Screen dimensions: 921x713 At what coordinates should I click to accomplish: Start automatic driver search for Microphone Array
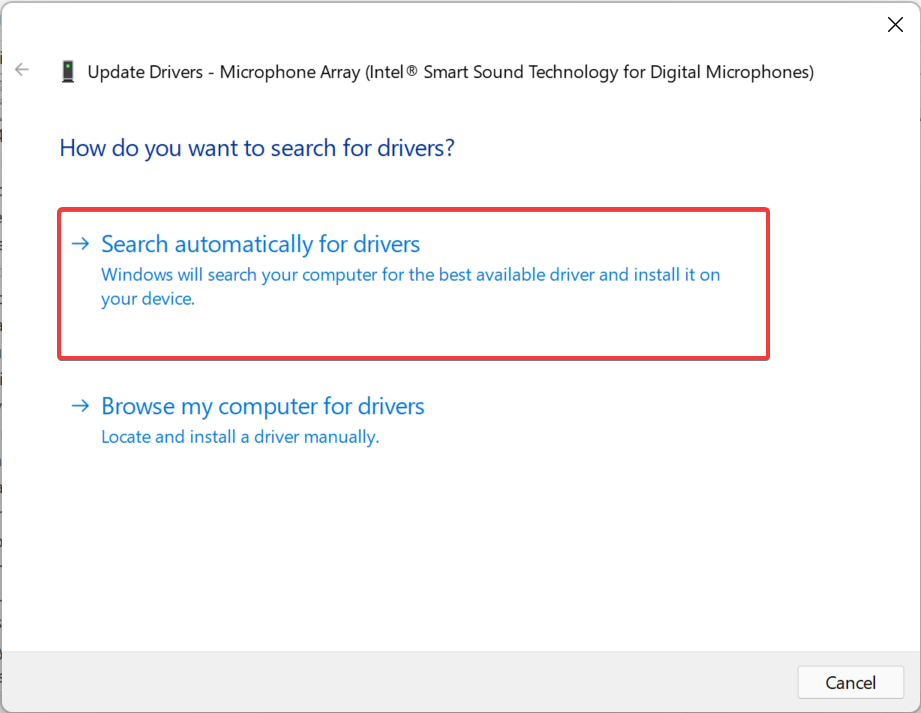259,243
